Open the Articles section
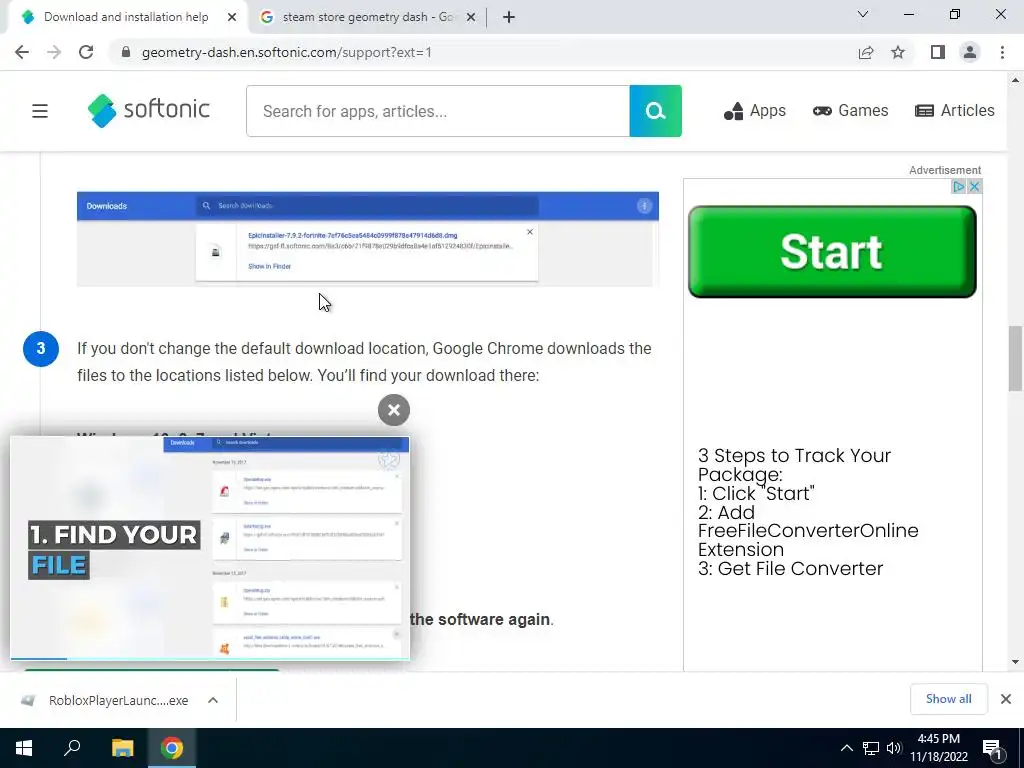Image resolution: width=1024 pixels, height=768 pixels. click(955, 111)
